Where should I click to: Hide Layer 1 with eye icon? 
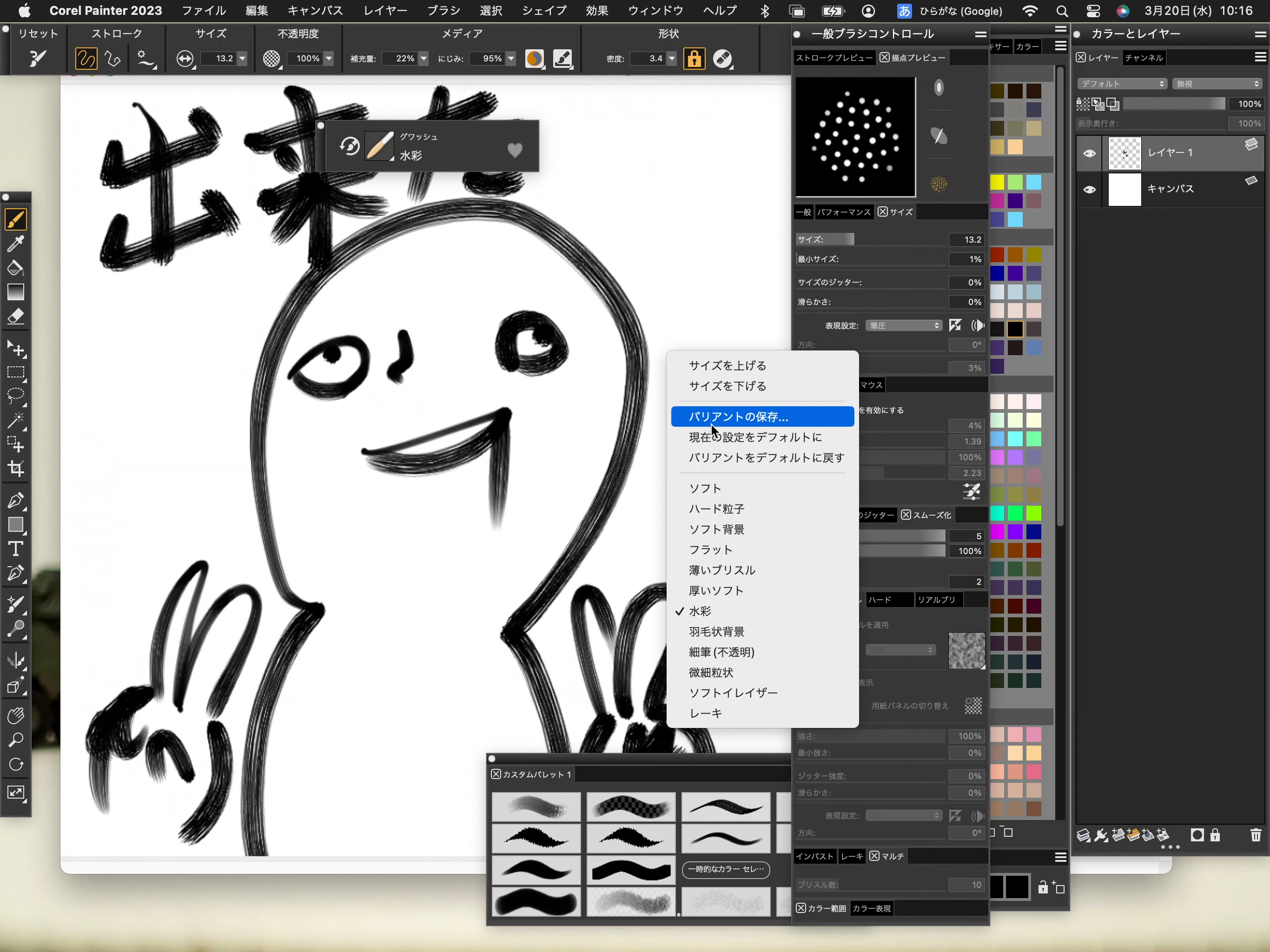tap(1089, 153)
